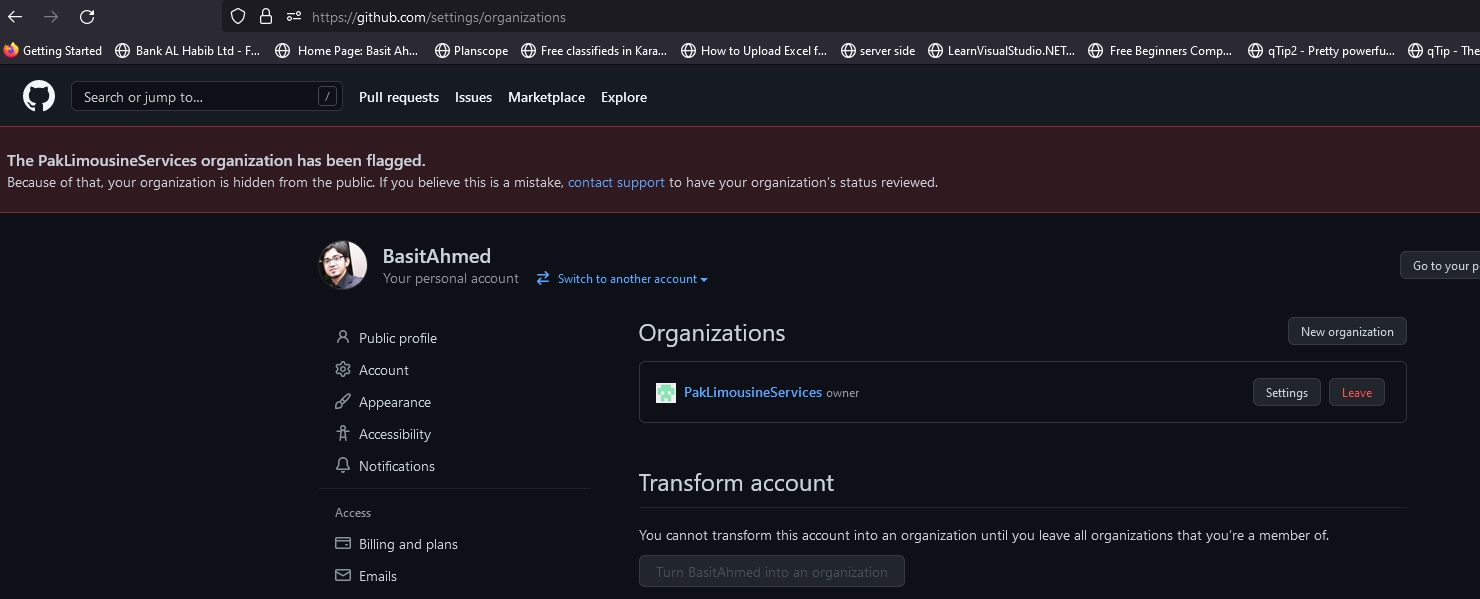Viewport: 1480px width, 599px height.
Task: Open Issues in the header
Action: [x=473, y=97]
